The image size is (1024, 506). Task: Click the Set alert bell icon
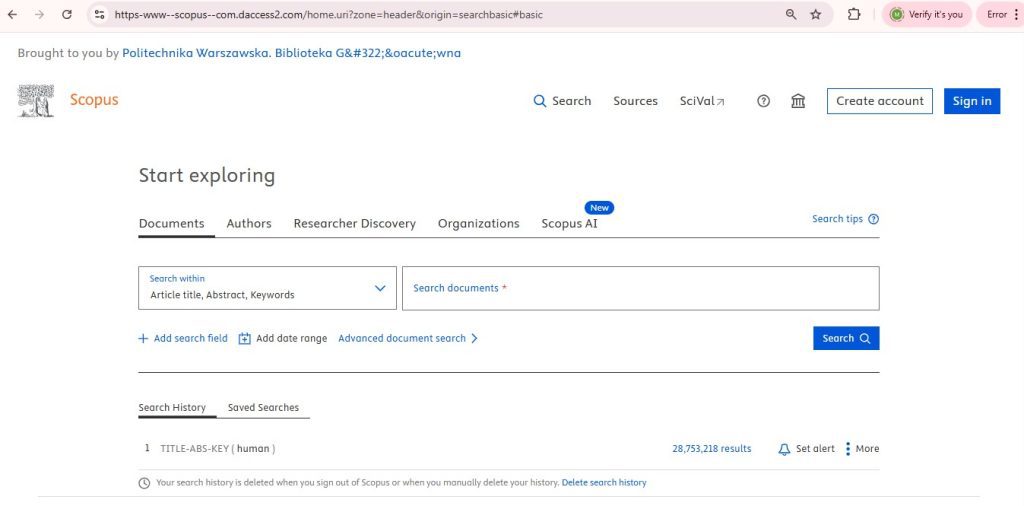[x=784, y=449]
